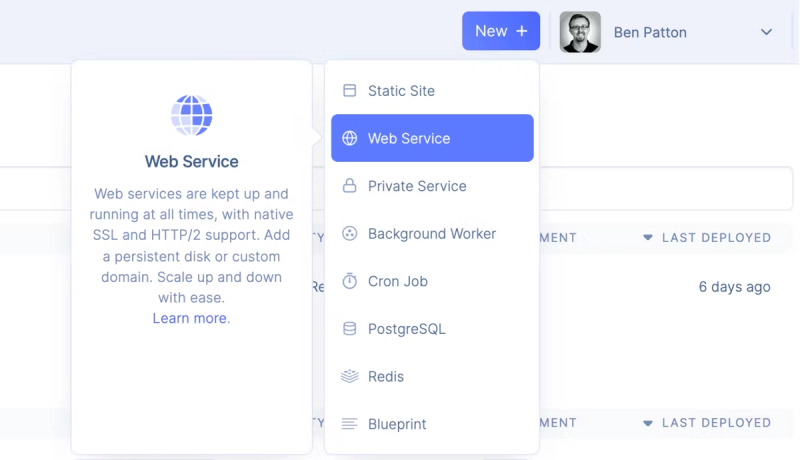
Task: Choose Private Service menu entry
Action: point(417,186)
